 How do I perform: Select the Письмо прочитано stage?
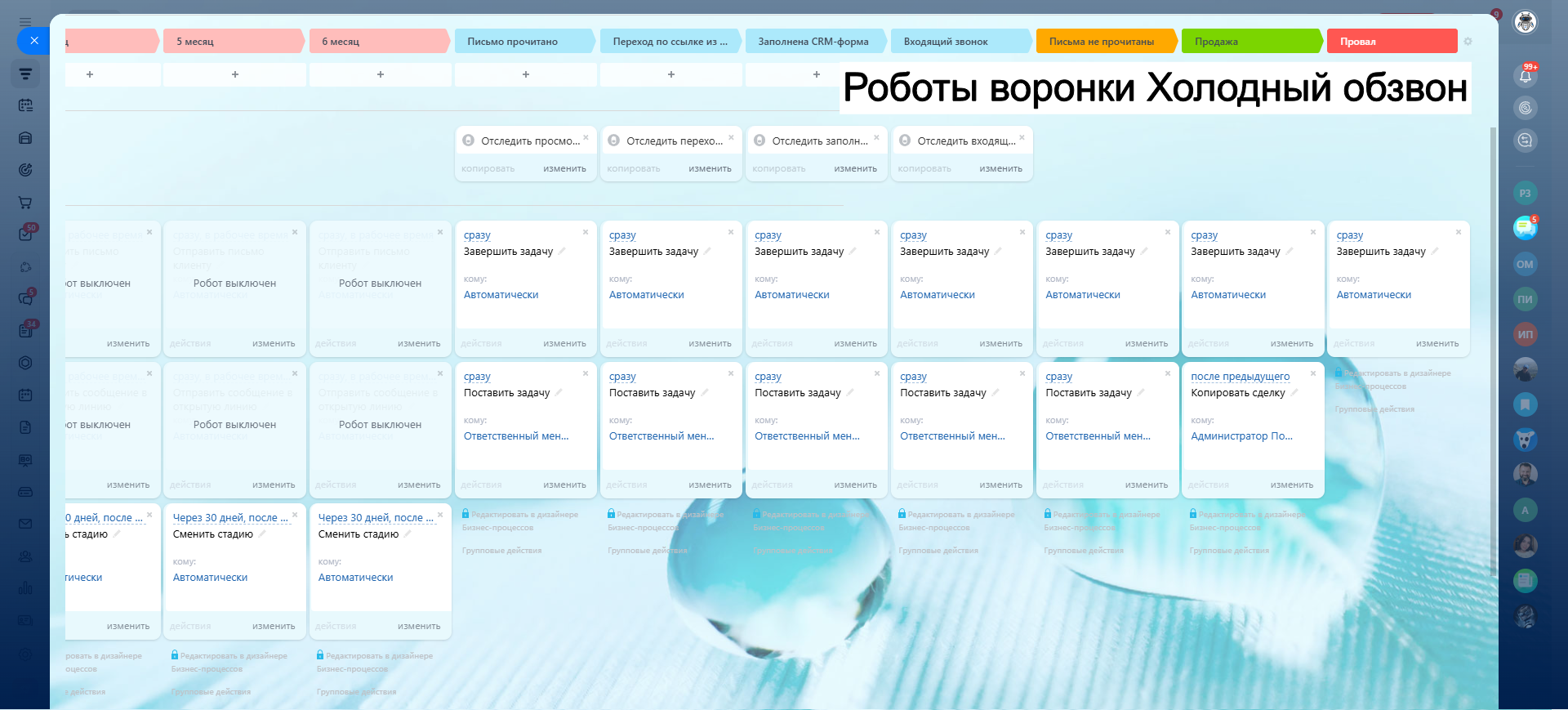point(525,42)
